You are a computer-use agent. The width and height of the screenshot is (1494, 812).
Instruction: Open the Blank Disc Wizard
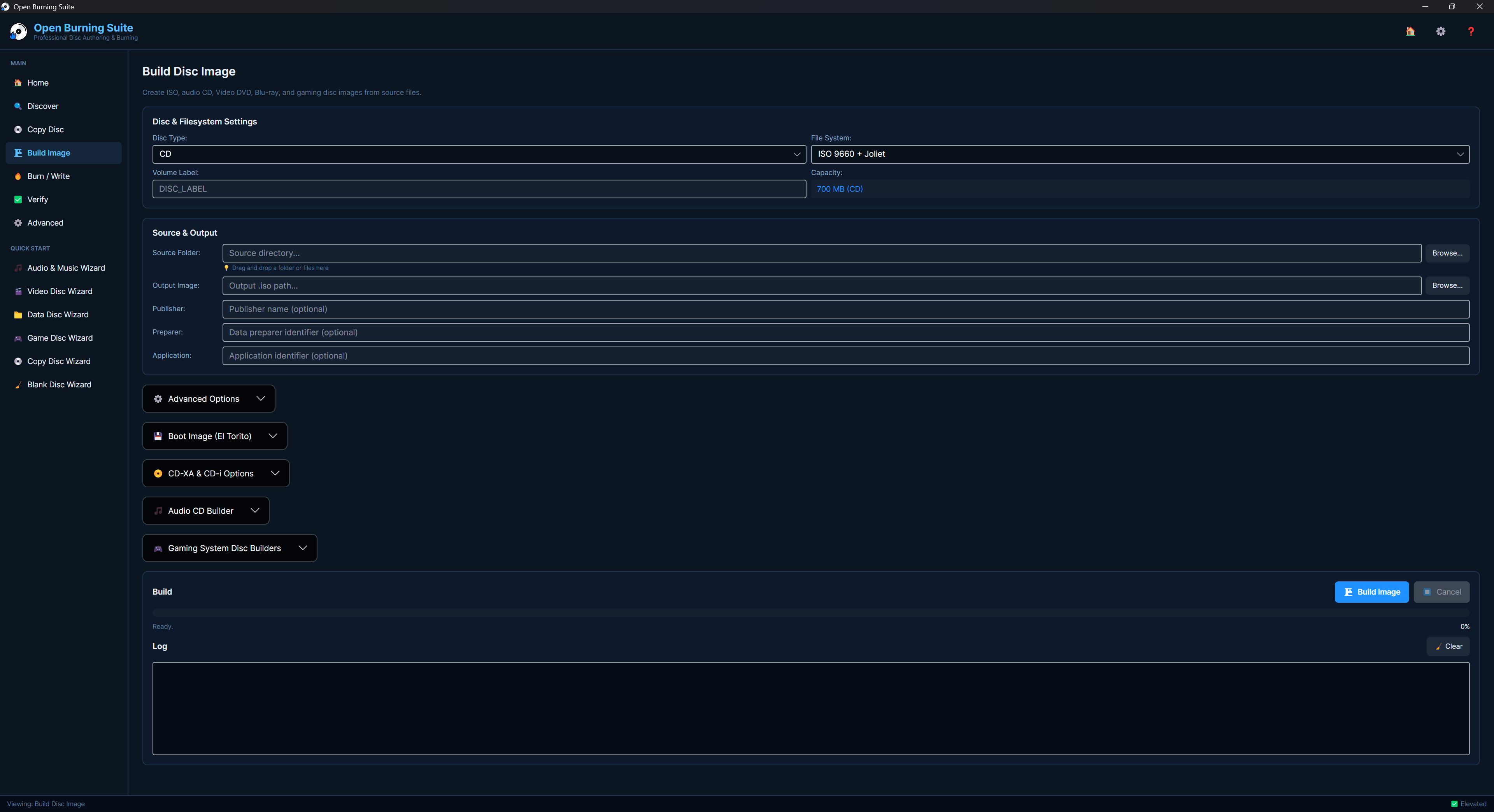[x=64, y=385]
